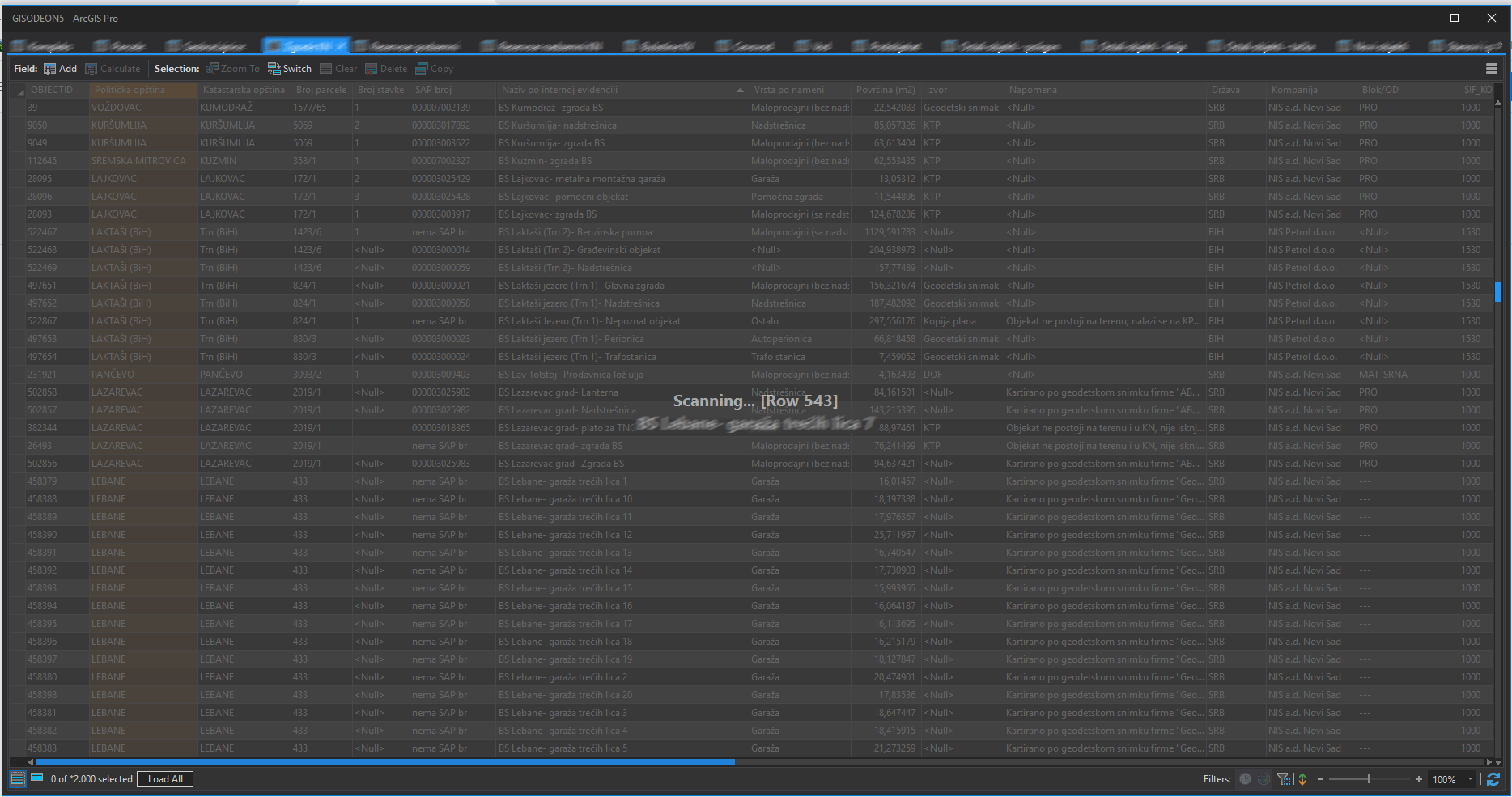This screenshot has width=1512, height=797.
Task: Click the vertical scrollbar thumb
Action: (1498, 291)
